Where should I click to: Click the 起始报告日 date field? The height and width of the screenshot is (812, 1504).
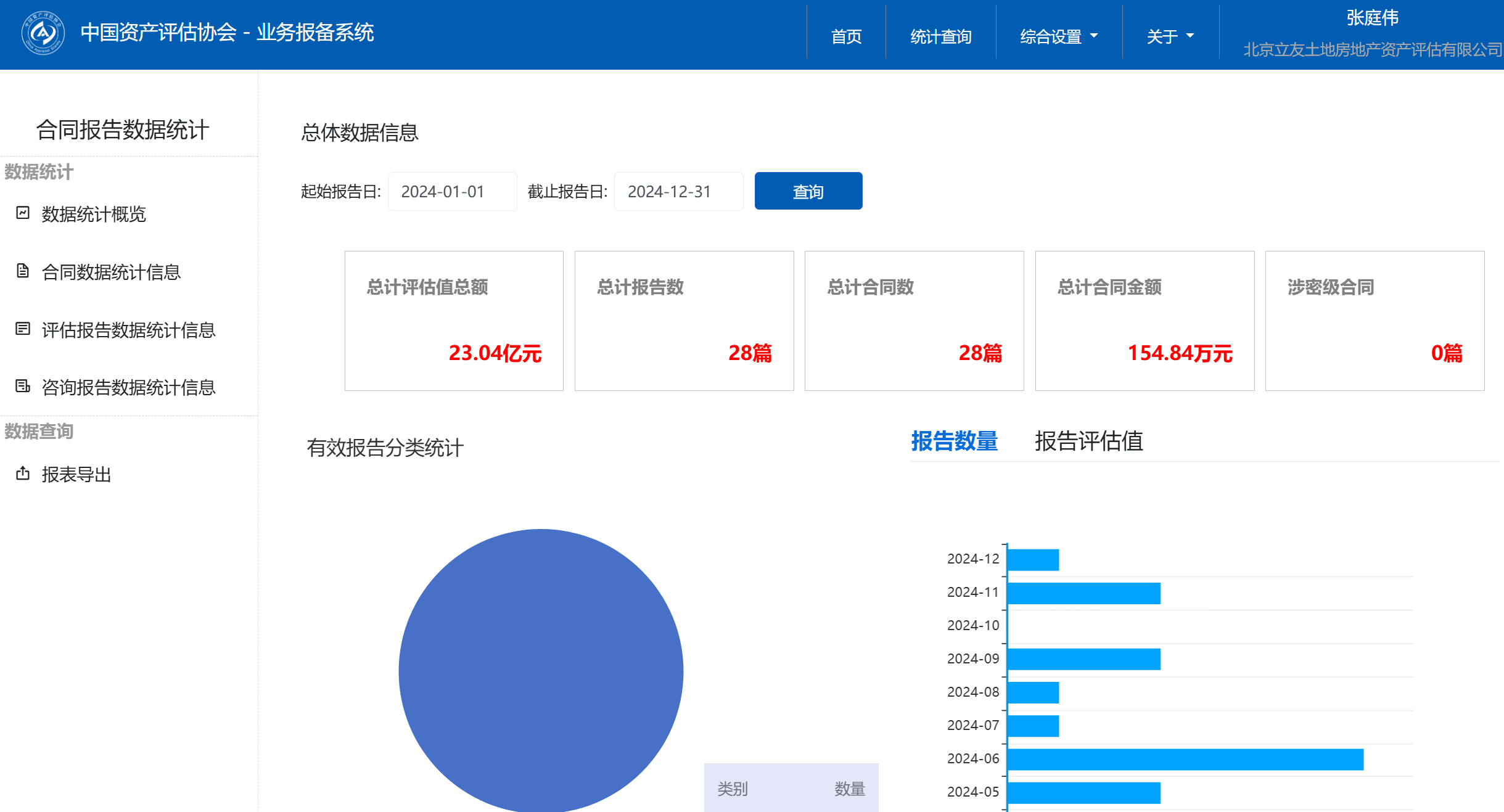coord(452,192)
